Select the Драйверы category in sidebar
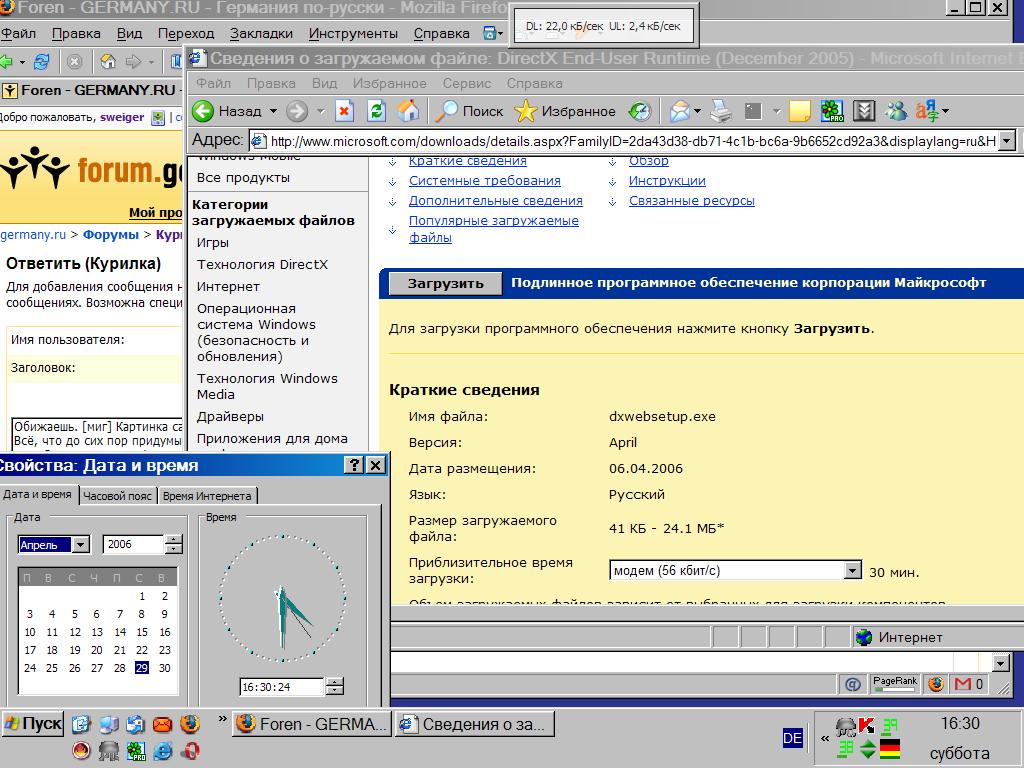 click(231, 417)
